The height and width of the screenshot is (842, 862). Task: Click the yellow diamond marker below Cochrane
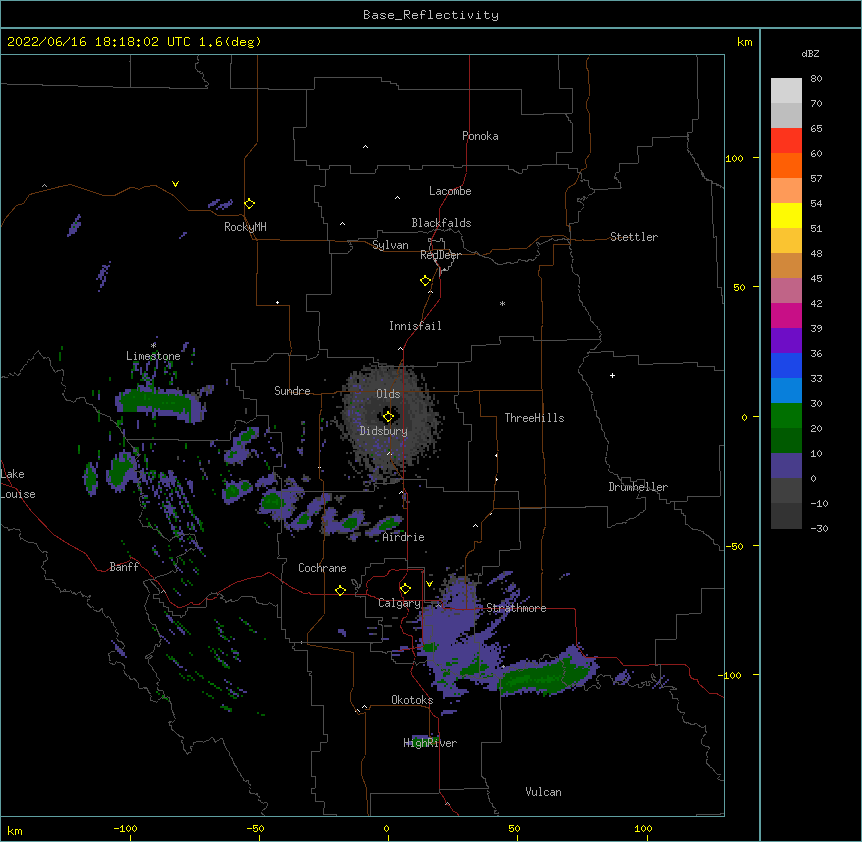(340, 590)
